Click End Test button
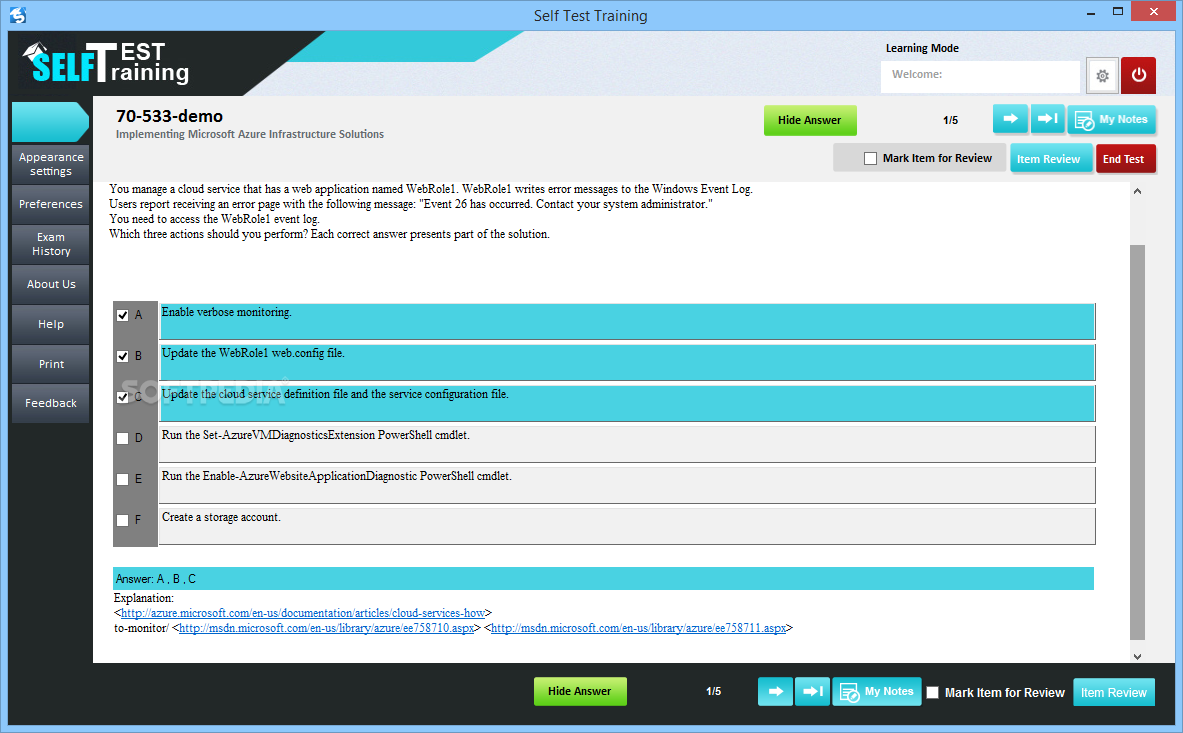 [x=1124, y=159]
